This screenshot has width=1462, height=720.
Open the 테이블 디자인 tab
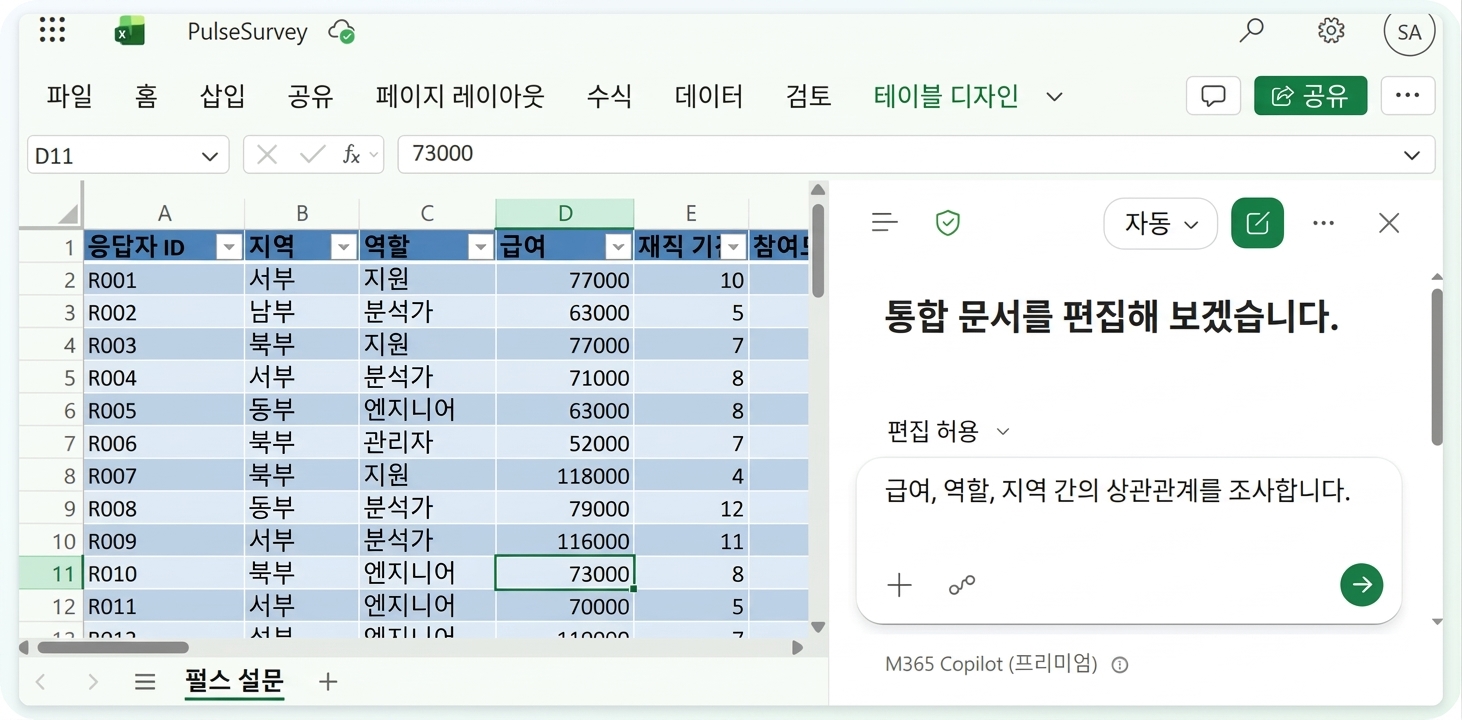946,96
